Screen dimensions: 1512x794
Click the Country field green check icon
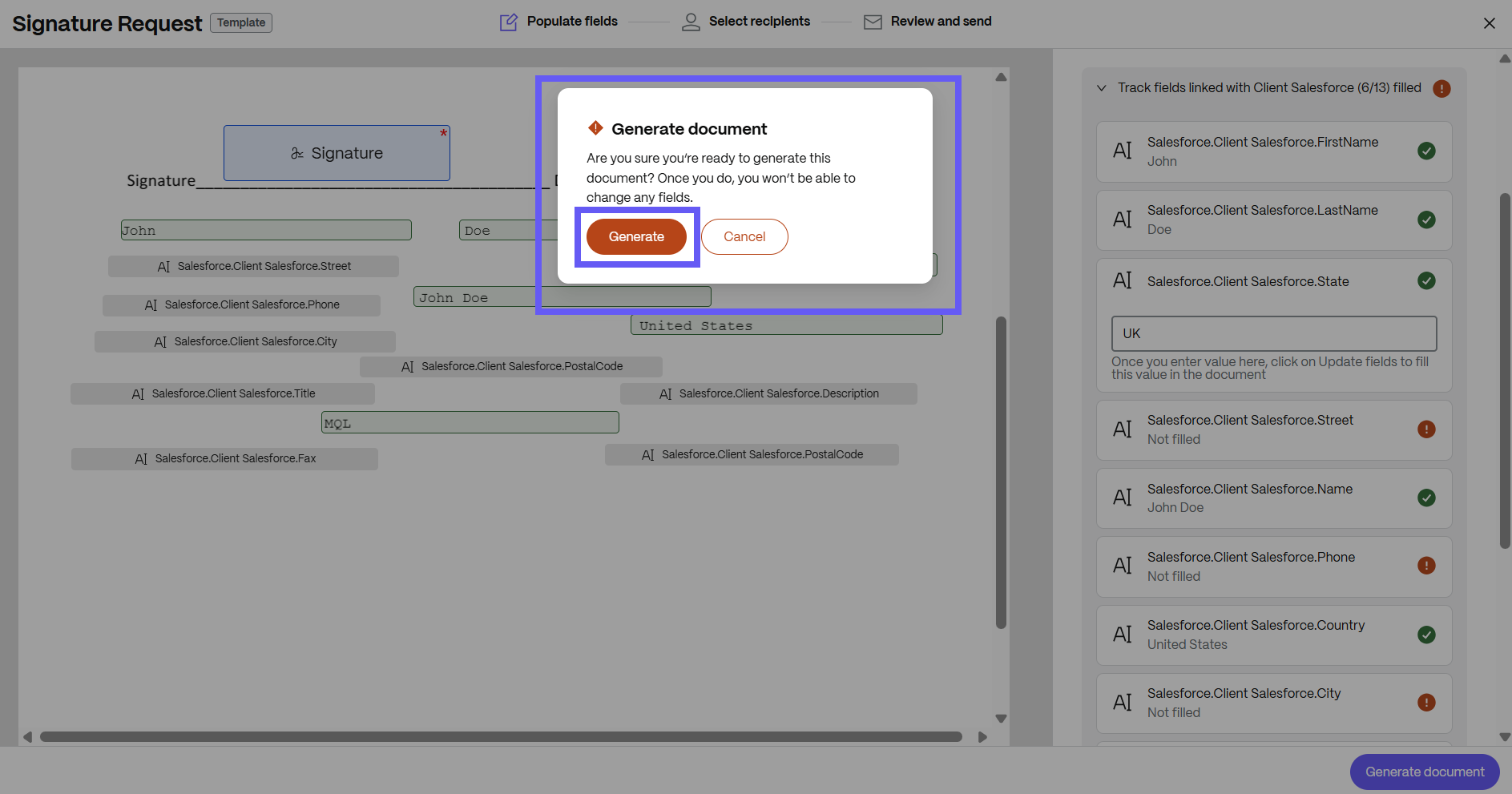(x=1426, y=635)
